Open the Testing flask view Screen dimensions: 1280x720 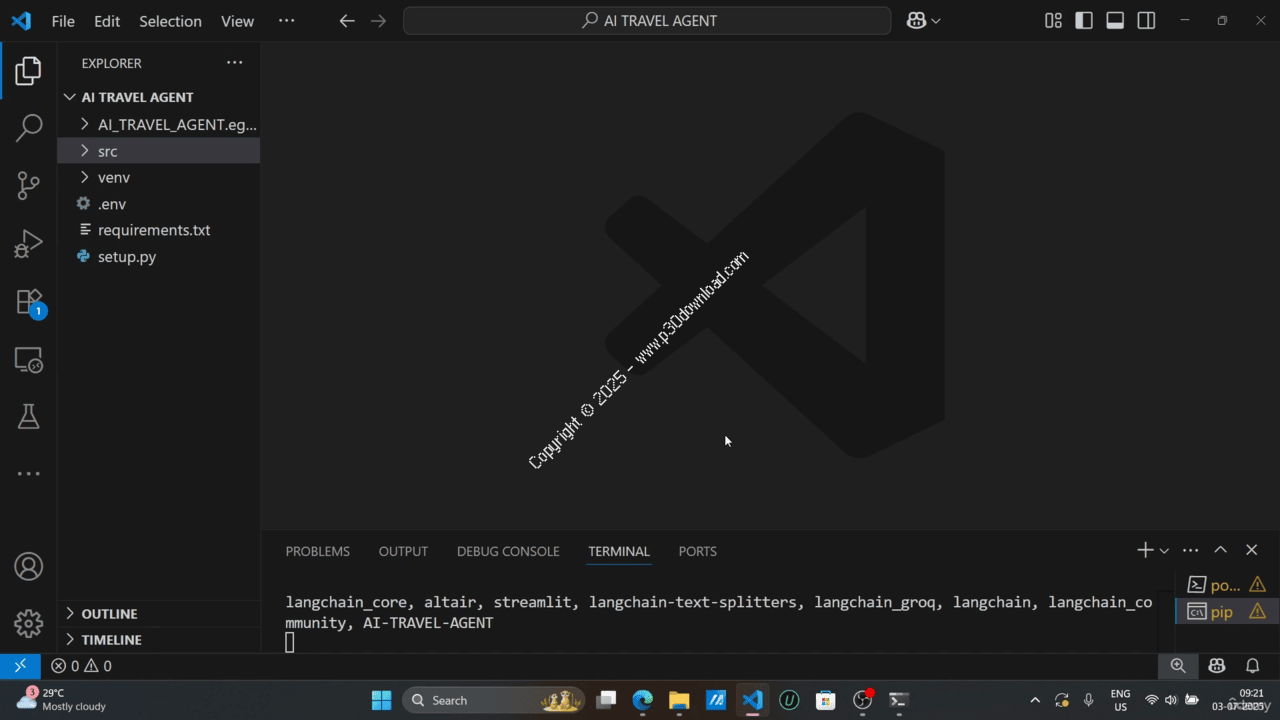coord(29,417)
